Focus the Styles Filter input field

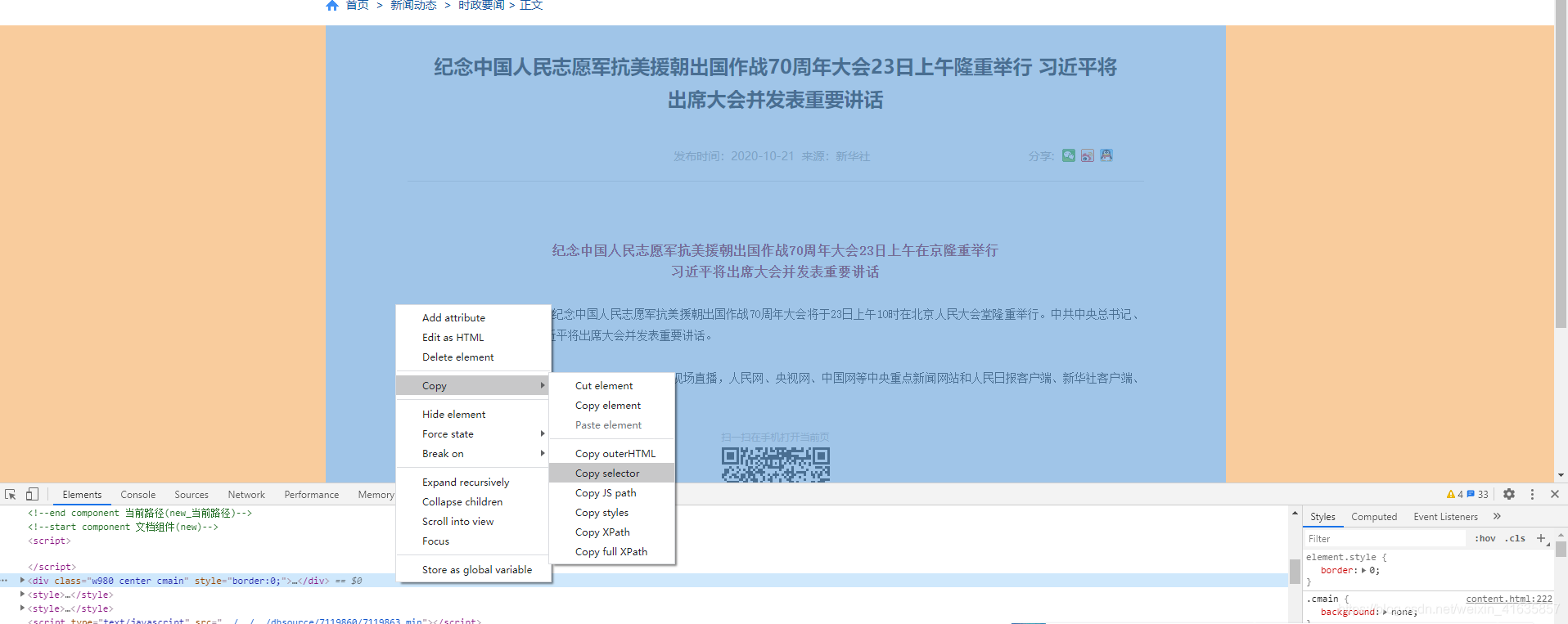point(1385,538)
